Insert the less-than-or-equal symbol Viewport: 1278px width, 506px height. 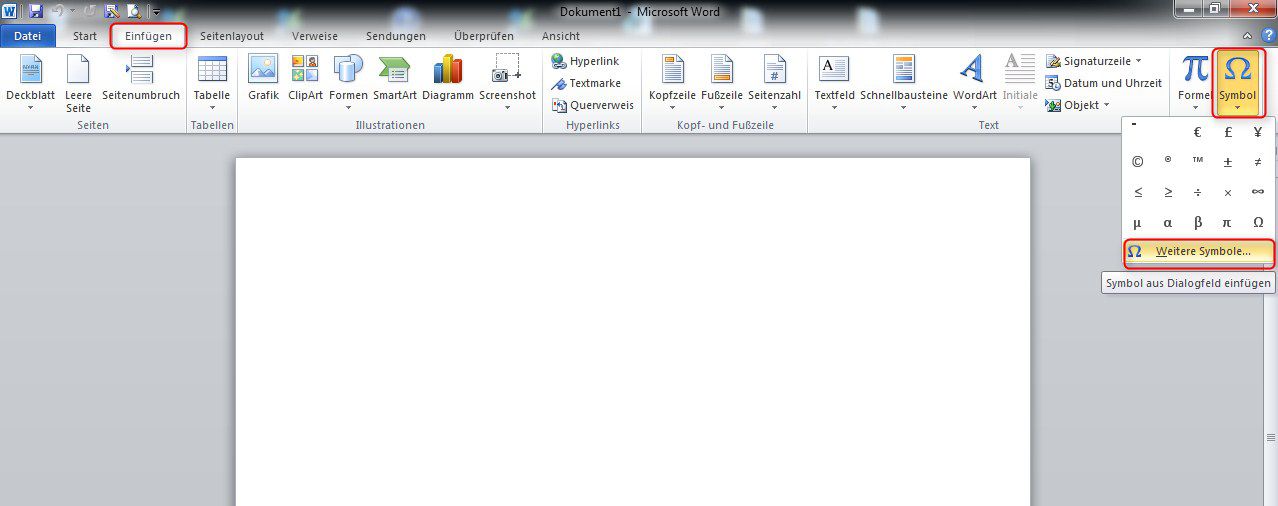(x=1137, y=192)
